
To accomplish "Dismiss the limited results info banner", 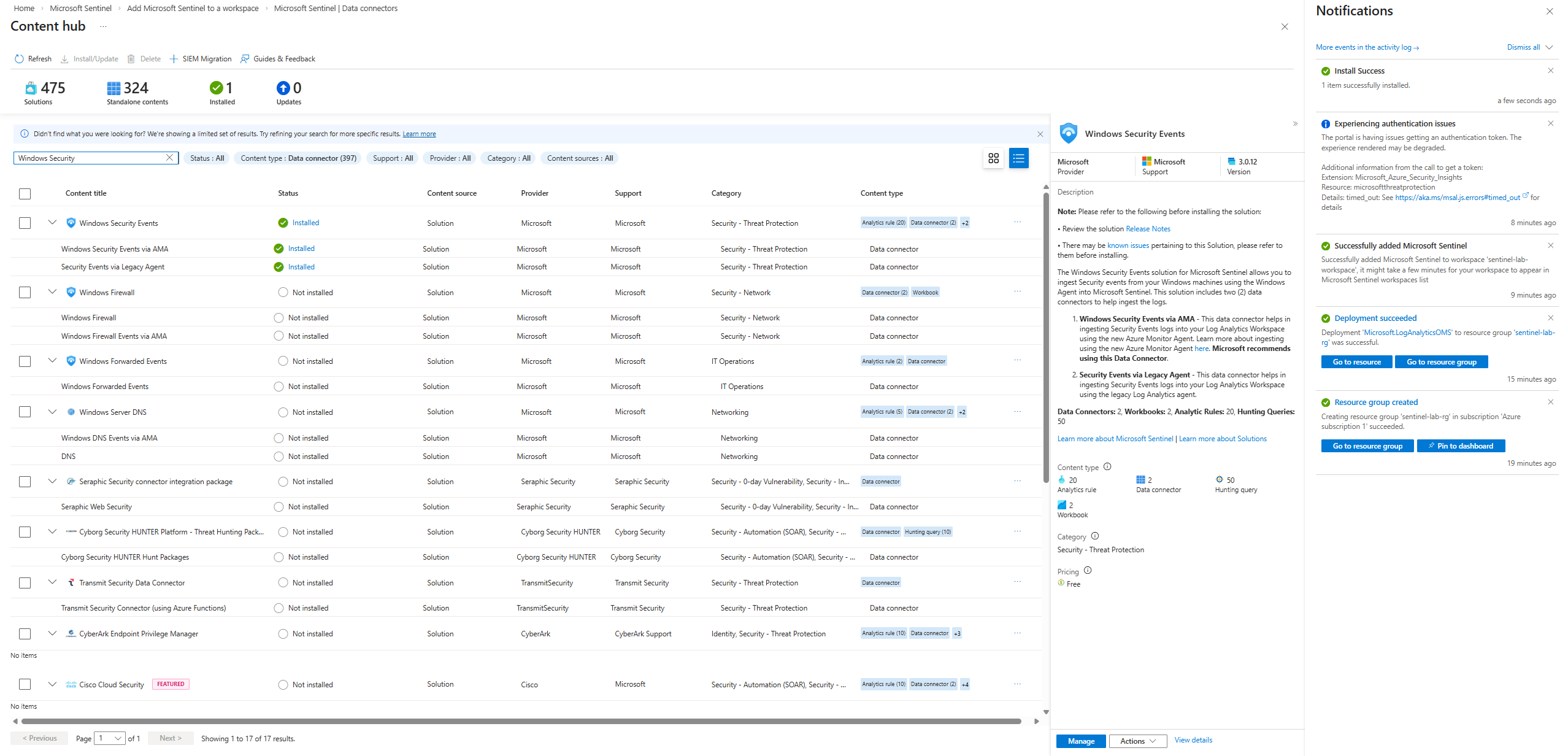I will 1040,134.
